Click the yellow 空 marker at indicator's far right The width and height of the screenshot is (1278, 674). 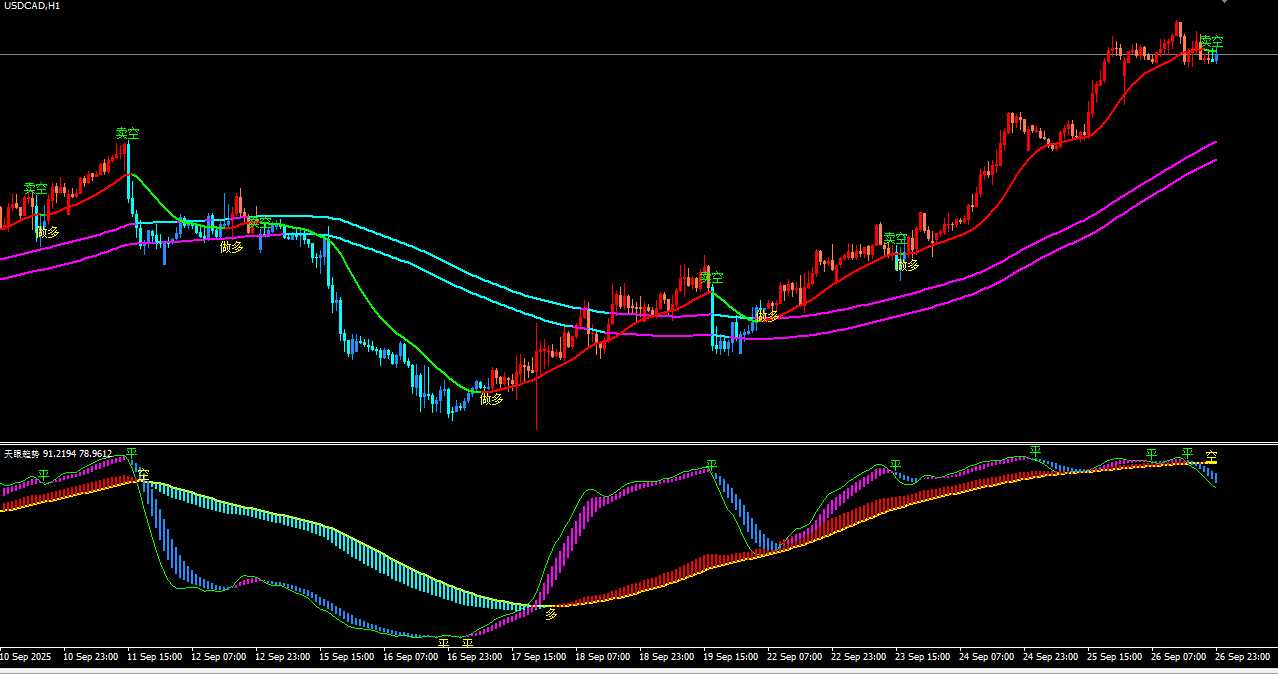point(1211,457)
